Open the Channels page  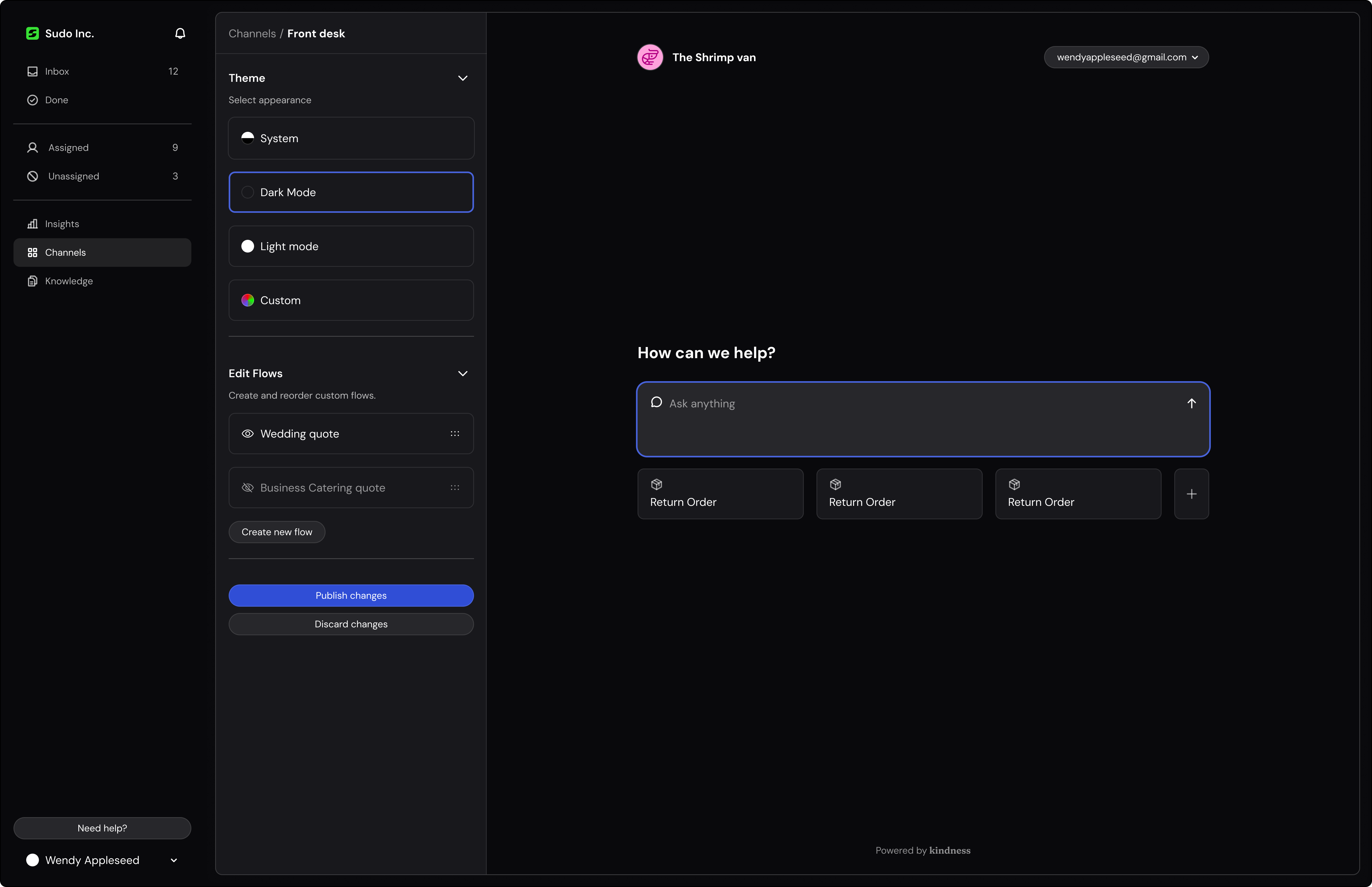coord(102,253)
